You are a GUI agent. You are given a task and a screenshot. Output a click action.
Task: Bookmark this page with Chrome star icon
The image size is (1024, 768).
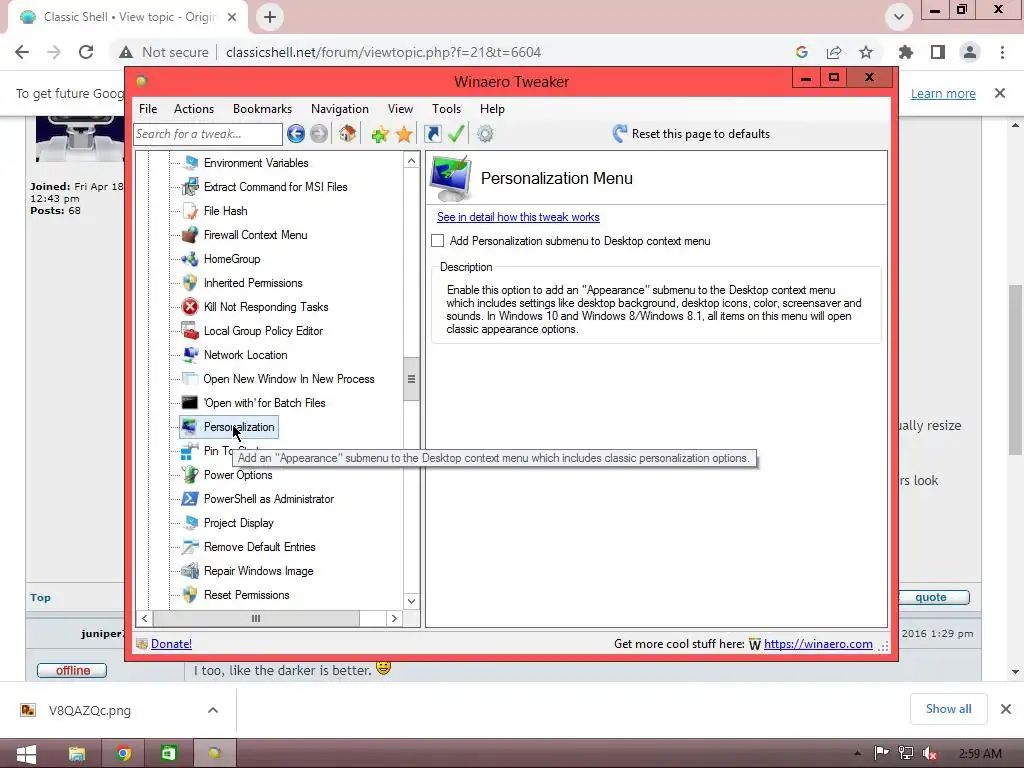[x=866, y=52]
